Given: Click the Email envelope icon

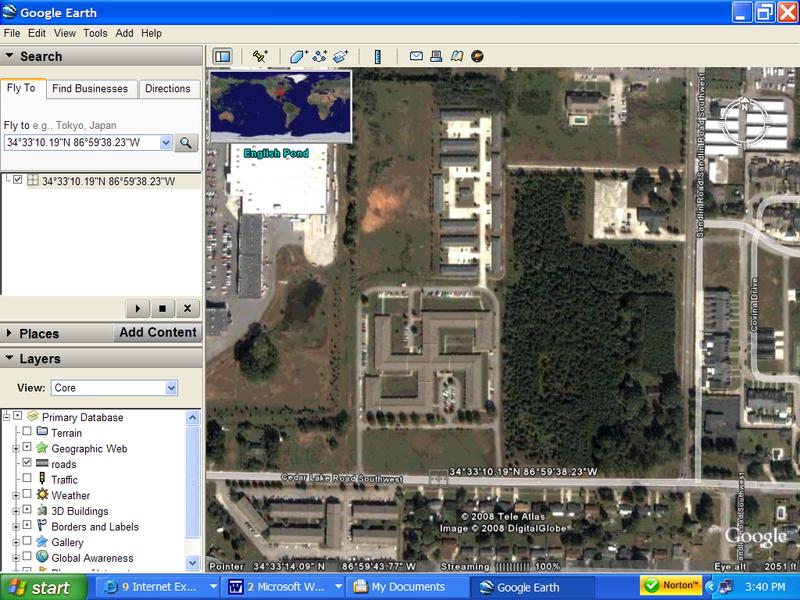Looking at the screenshot, I should (416, 57).
